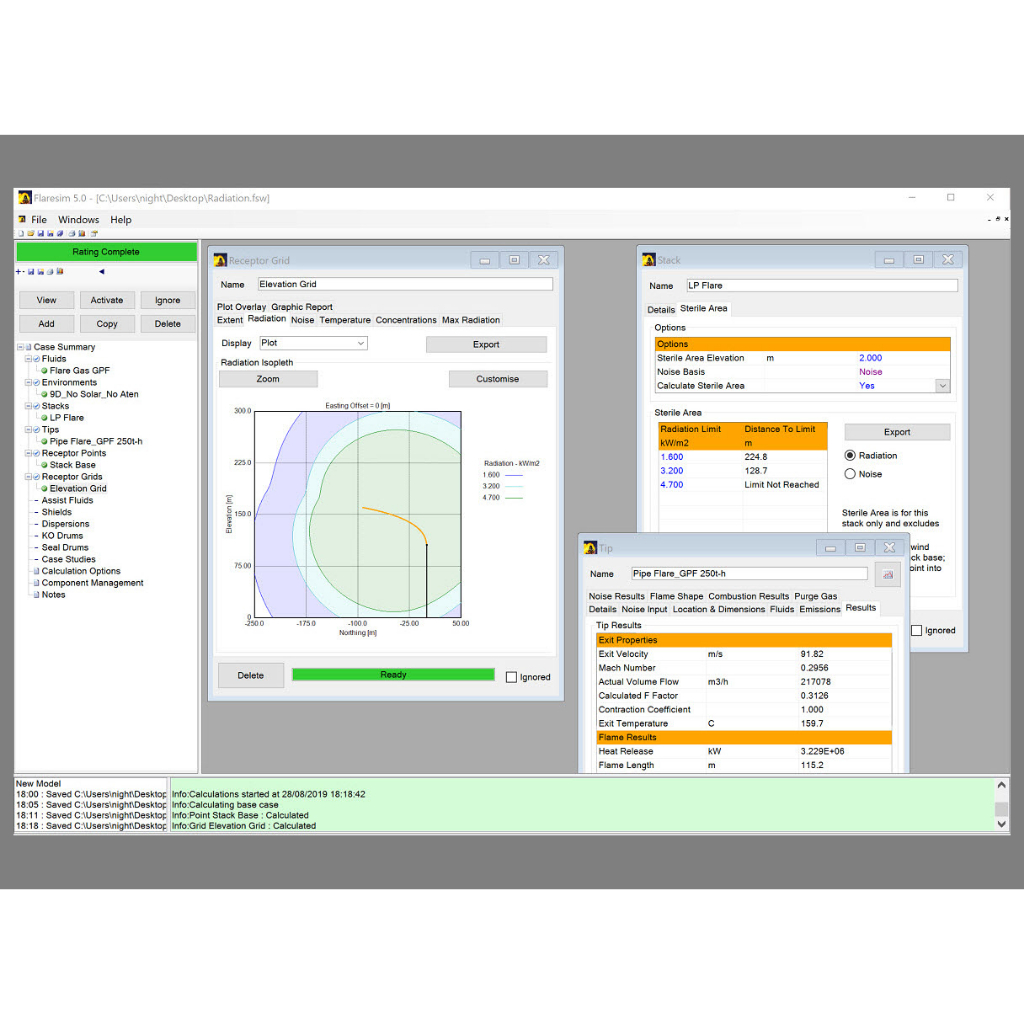Click the New file icon in main toolbar
Image resolution: width=1024 pixels, height=1024 pixels.
coord(19,233)
